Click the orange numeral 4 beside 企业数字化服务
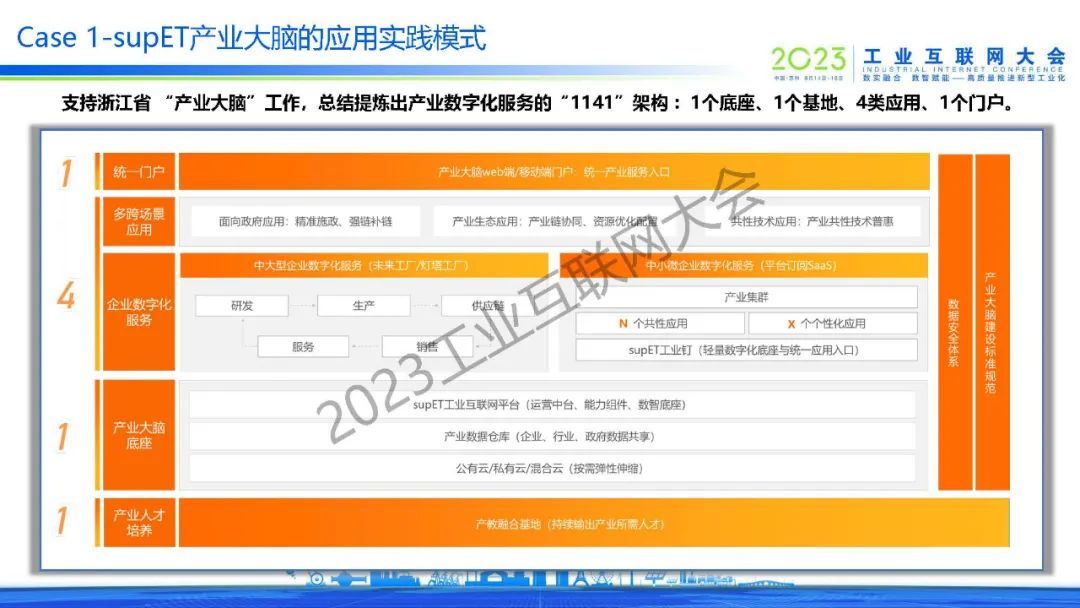 (x=66, y=297)
